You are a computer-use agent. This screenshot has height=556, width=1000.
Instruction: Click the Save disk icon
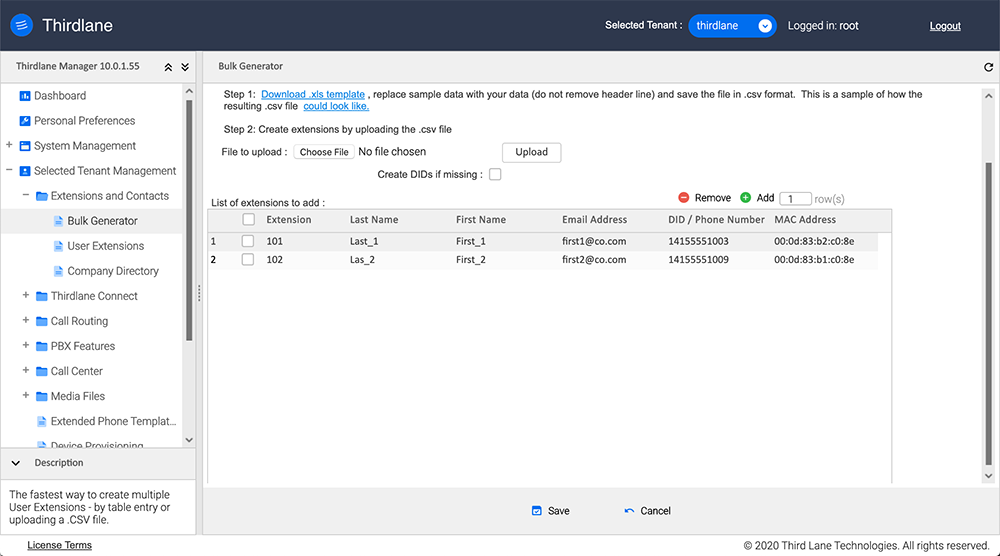pyautogui.click(x=537, y=511)
